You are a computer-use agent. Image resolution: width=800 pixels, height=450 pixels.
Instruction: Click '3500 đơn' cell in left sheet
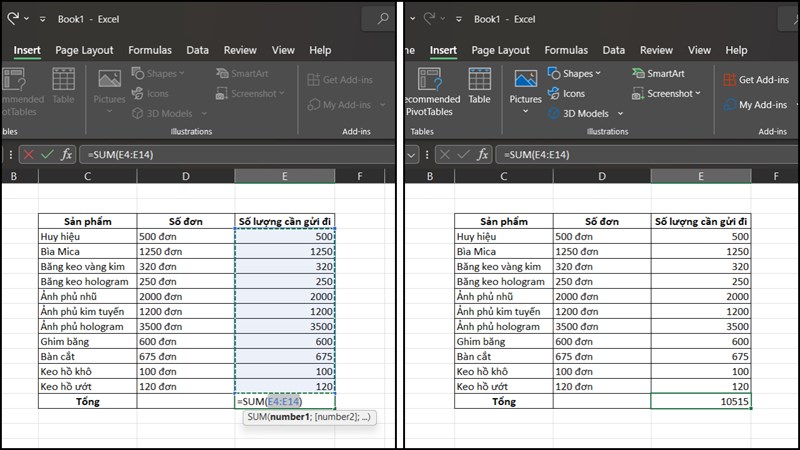pos(186,327)
